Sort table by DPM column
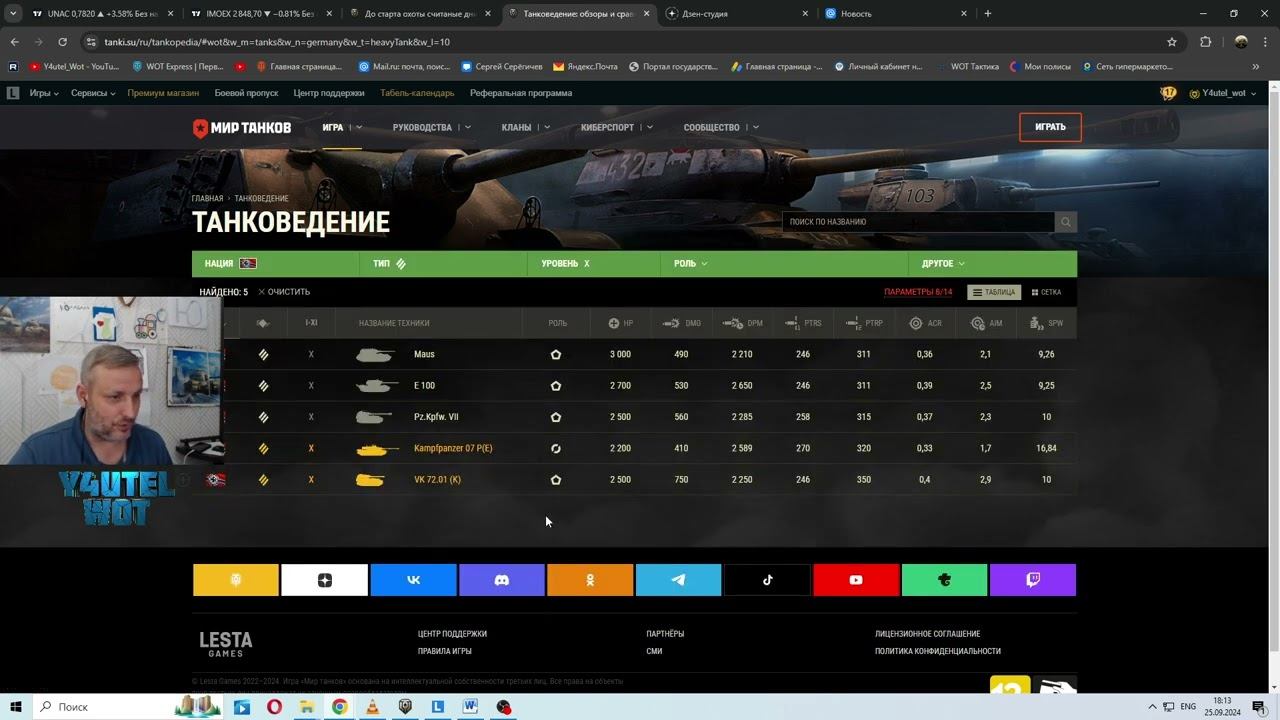The height and width of the screenshot is (720, 1280). coord(742,323)
